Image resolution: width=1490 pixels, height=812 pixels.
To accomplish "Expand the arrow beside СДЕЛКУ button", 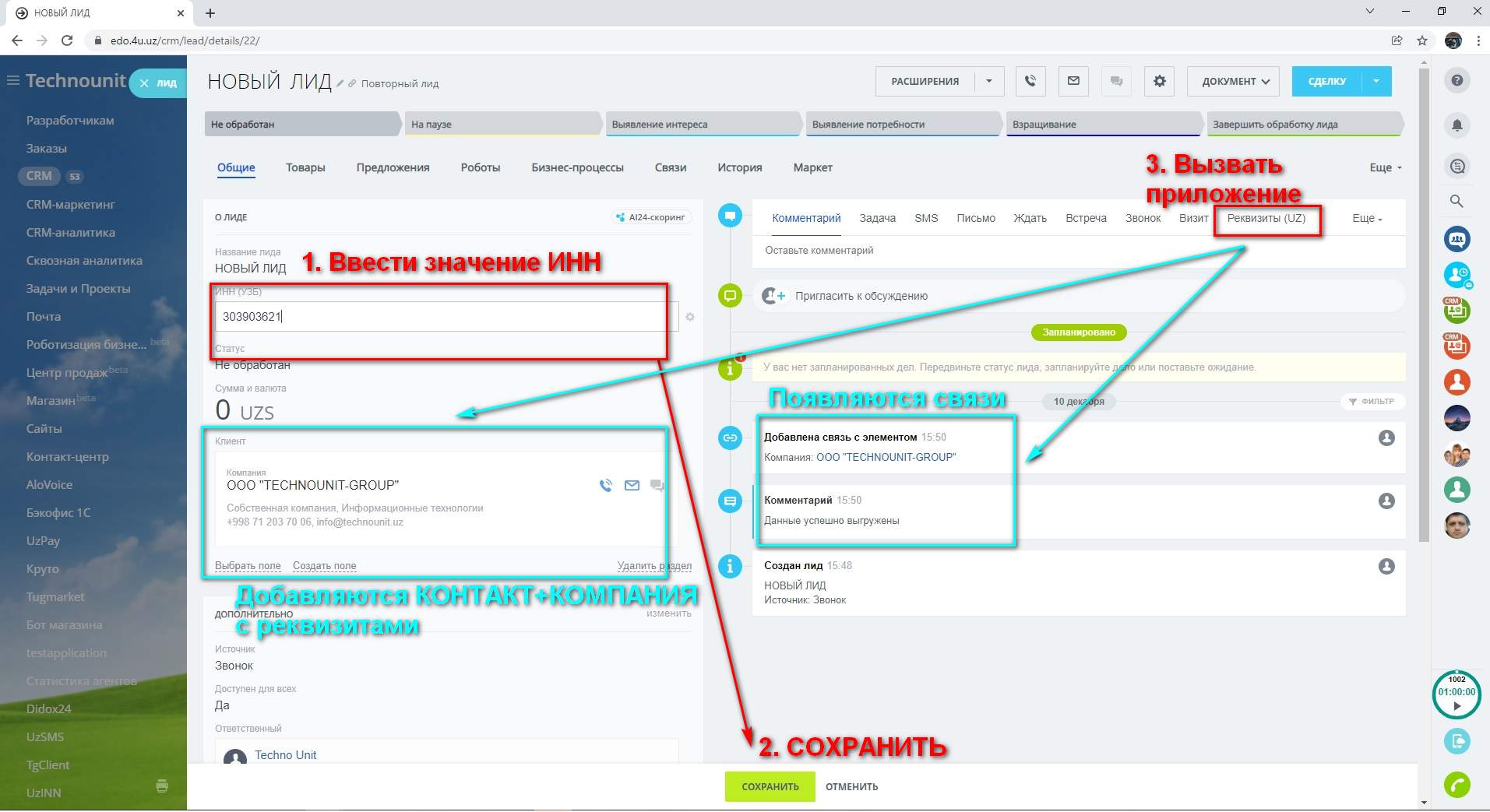I will 1377,81.
